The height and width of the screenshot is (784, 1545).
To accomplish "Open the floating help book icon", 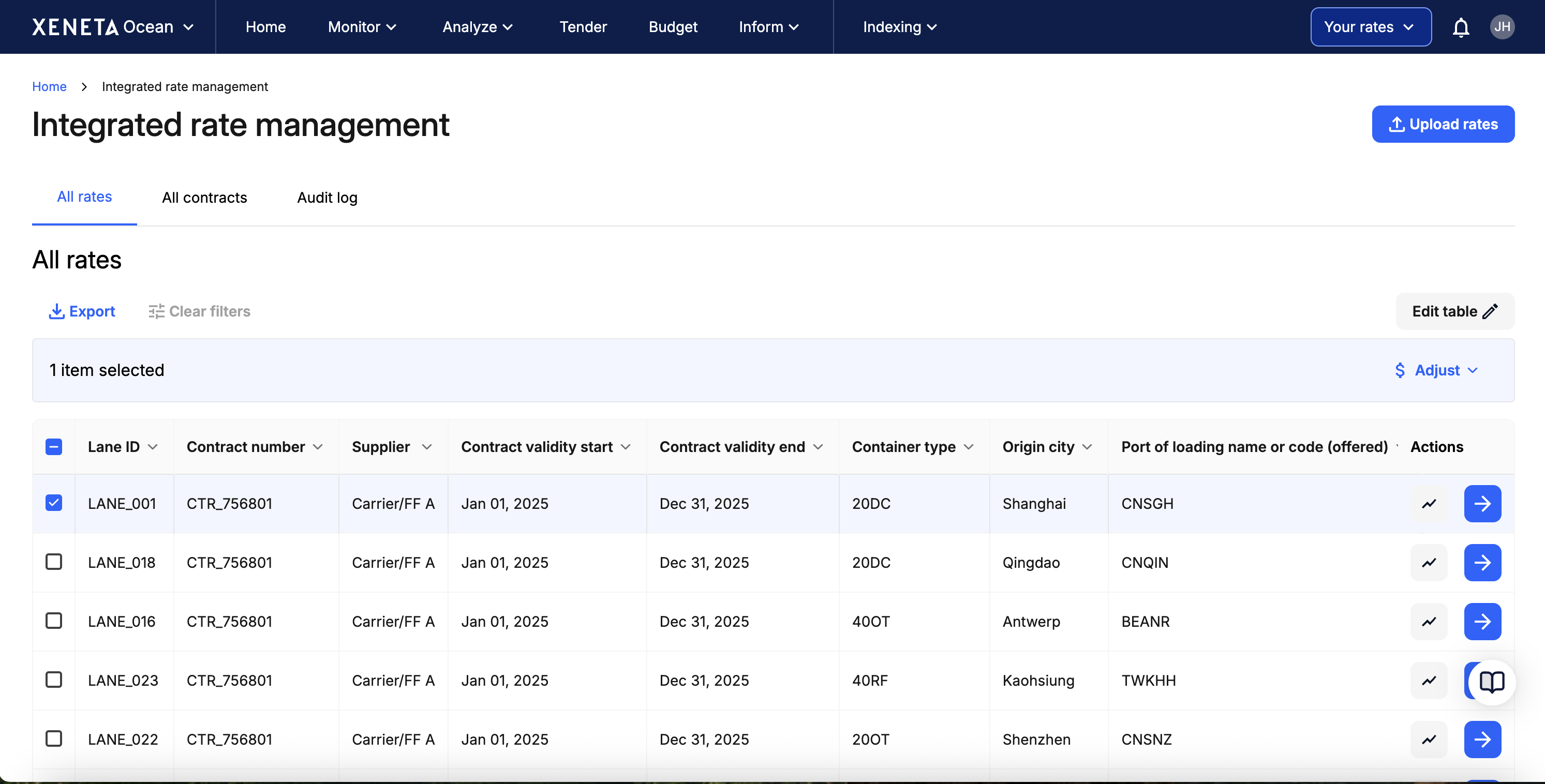I will [x=1492, y=682].
